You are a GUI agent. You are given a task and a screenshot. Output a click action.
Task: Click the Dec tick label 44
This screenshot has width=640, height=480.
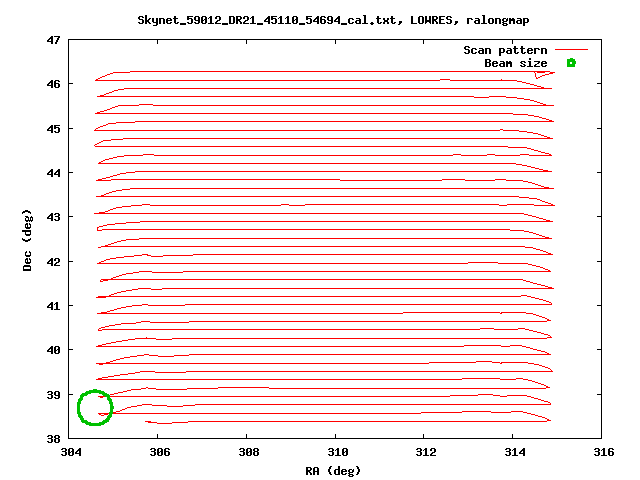pyautogui.click(x=53, y=173)
